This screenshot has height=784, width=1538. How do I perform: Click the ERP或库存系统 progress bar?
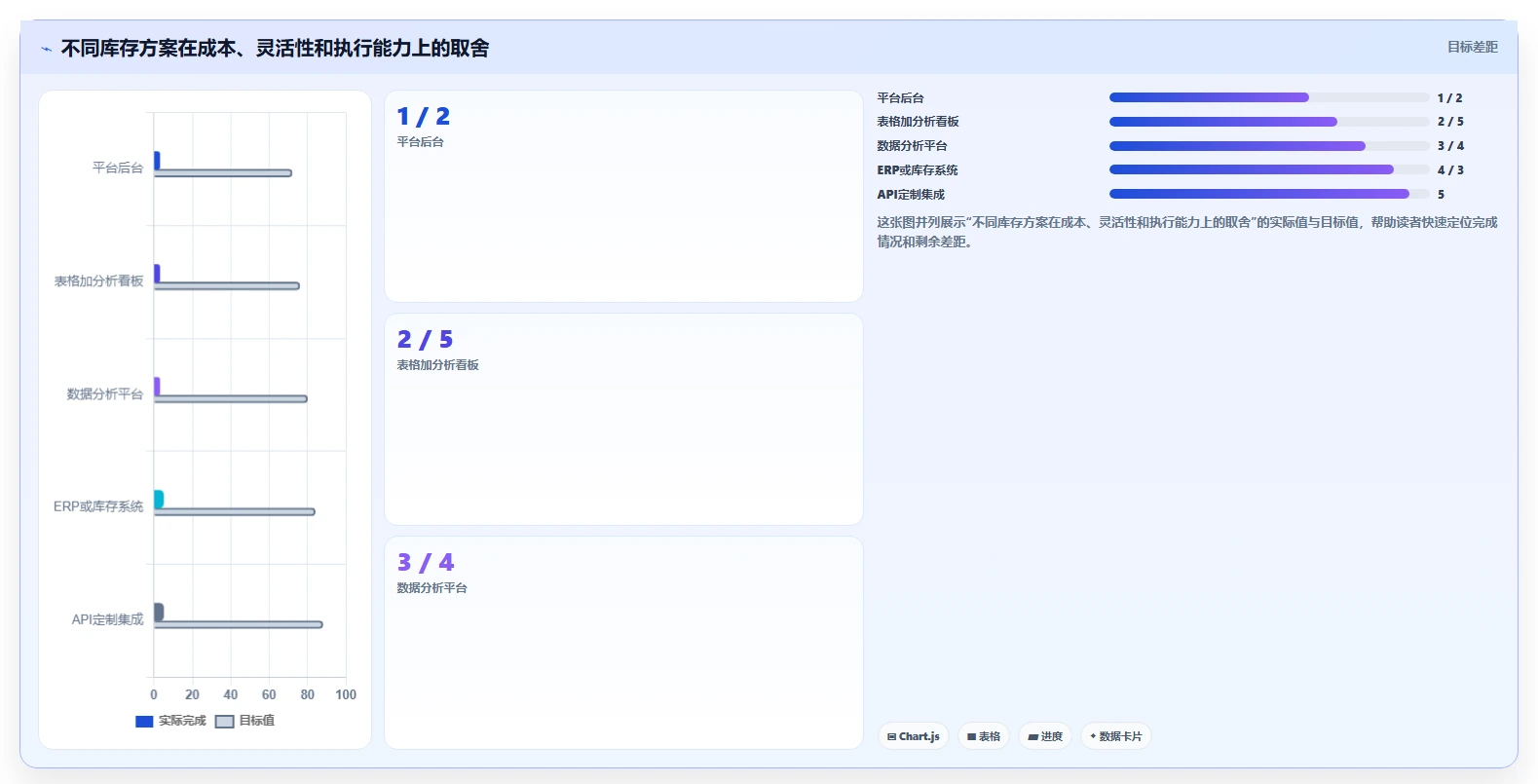(x=1269, y=169)
